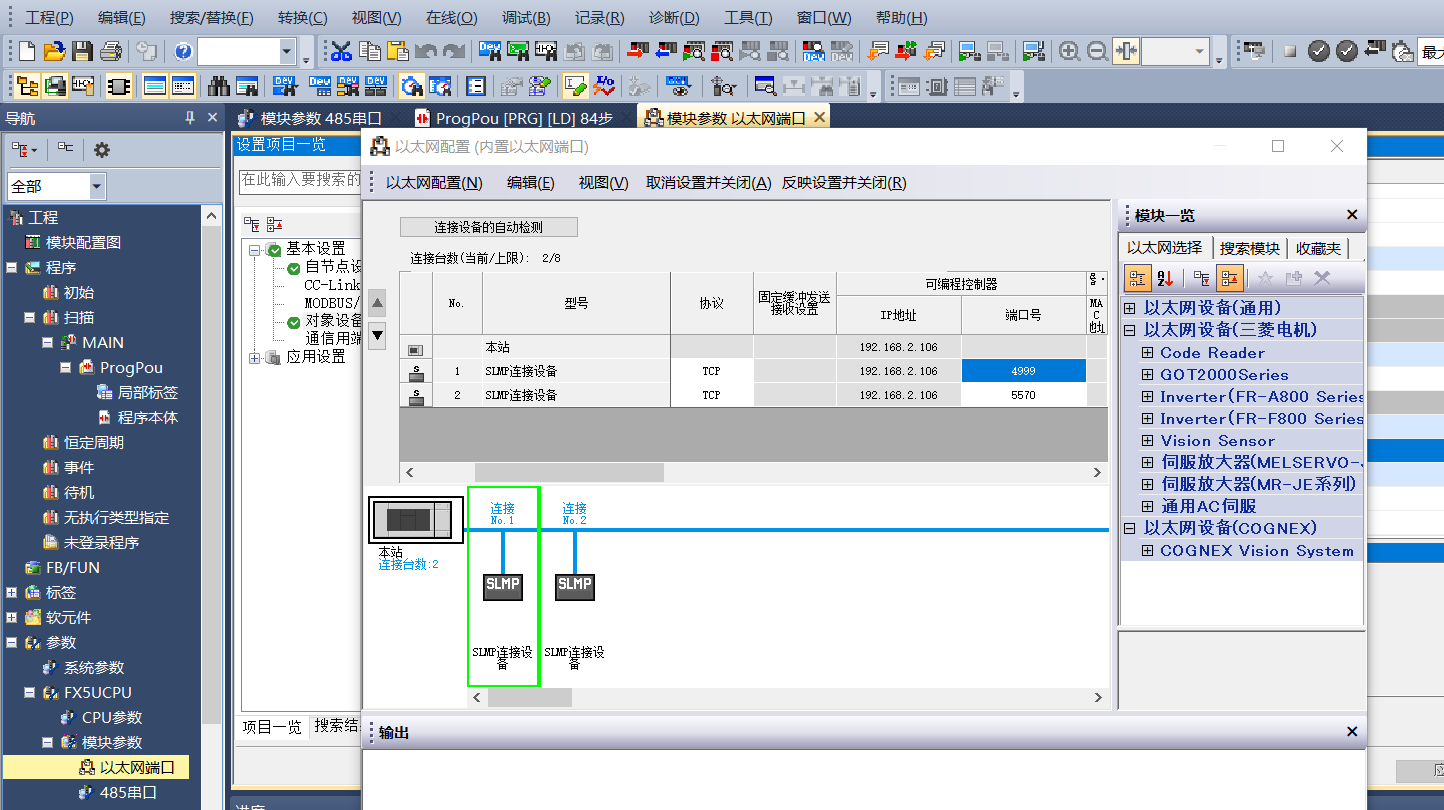Click the Zoom In magnifier icon

click(1069, 52)
